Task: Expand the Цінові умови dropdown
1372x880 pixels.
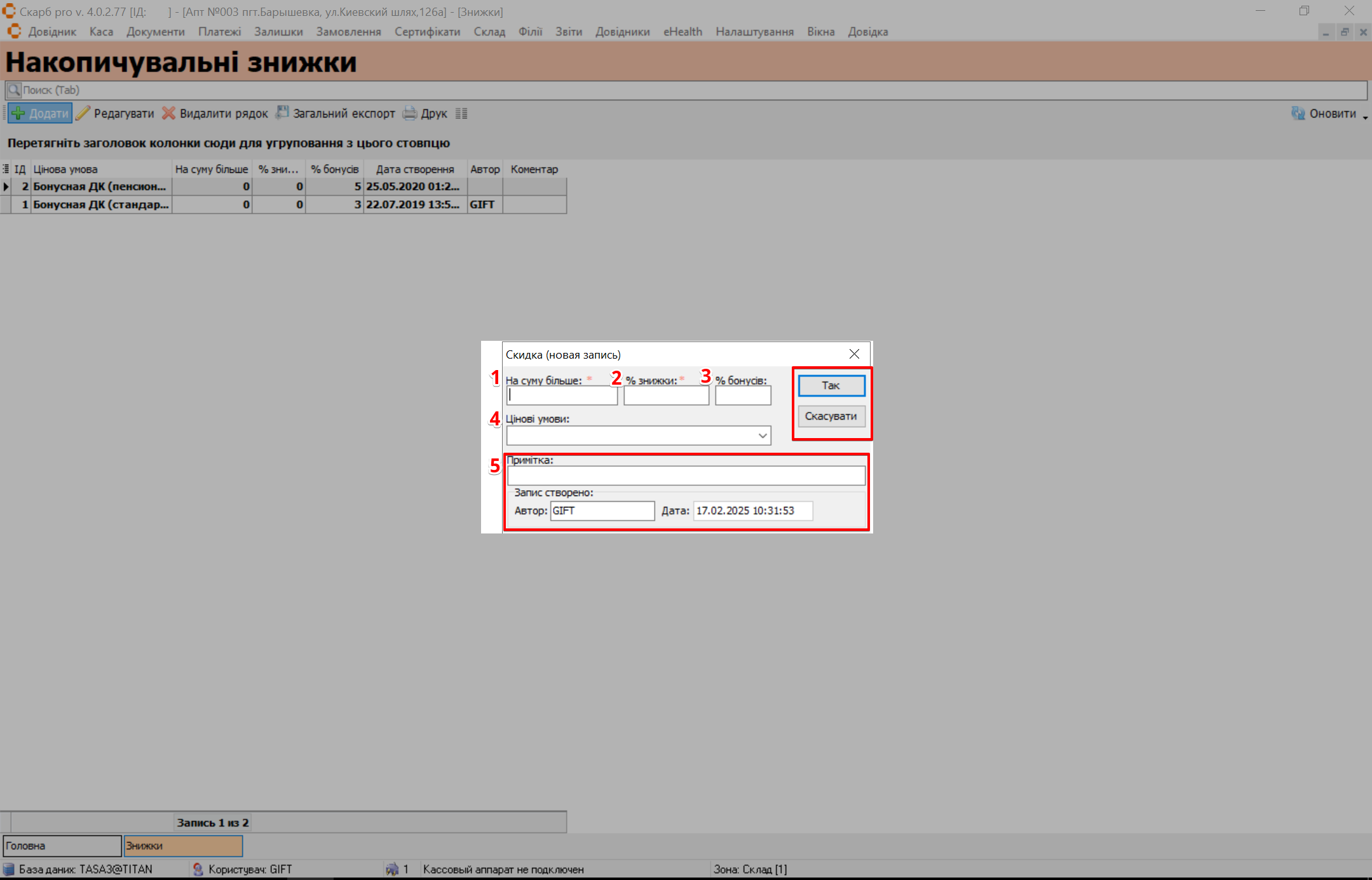Action: point(762,436)
